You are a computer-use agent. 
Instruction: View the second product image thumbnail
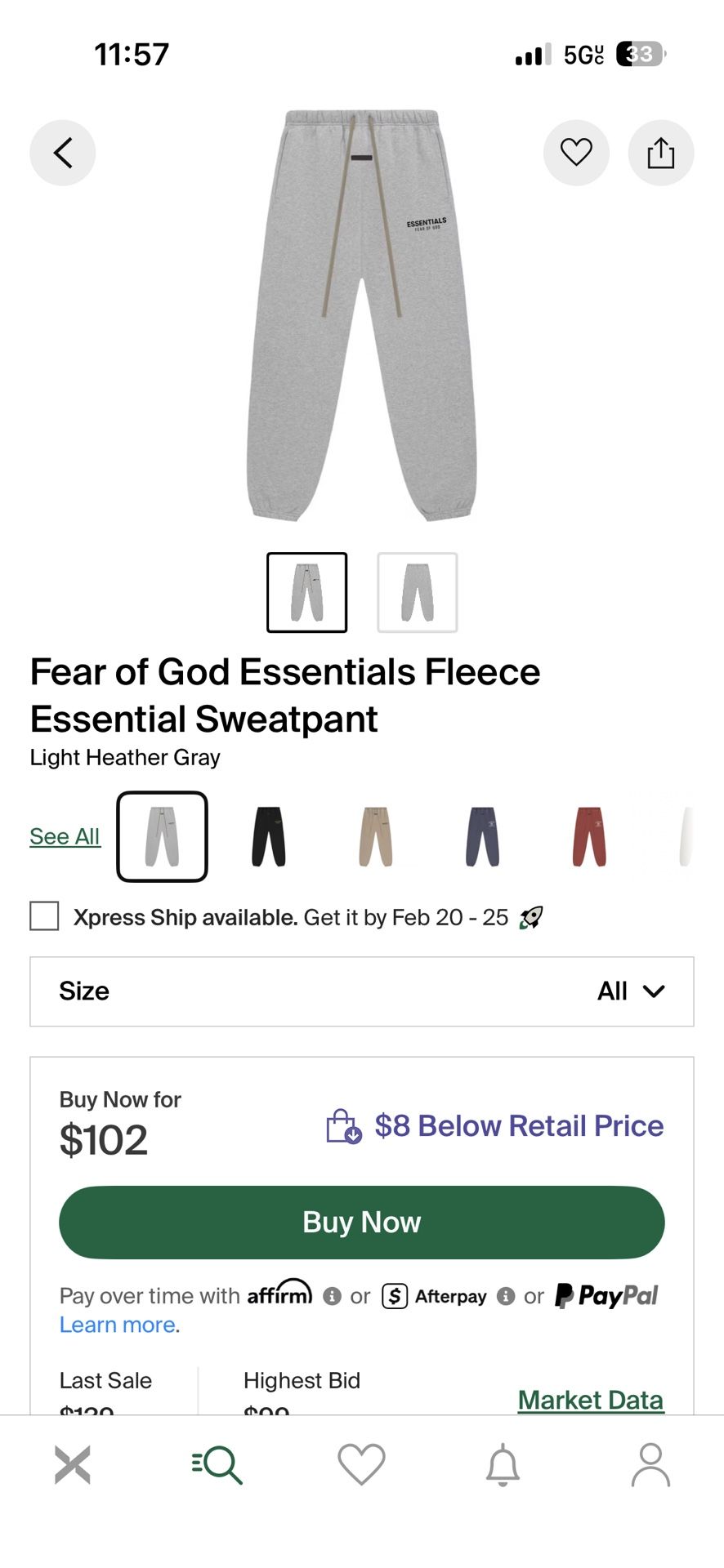click(x=417, y=592)
